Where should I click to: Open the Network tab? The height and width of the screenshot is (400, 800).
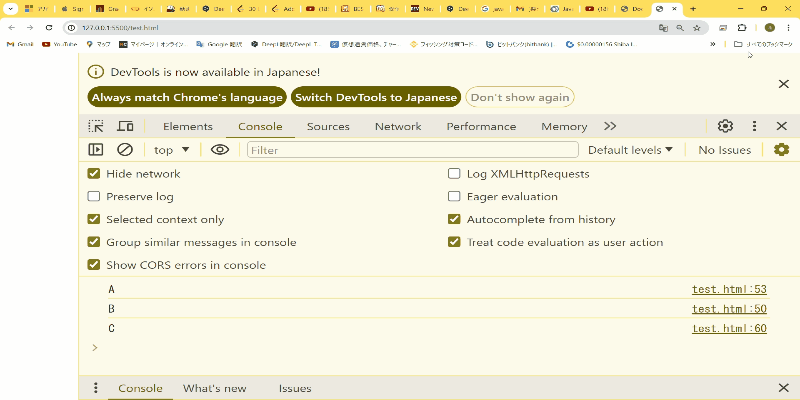click(x=398, y=126)
